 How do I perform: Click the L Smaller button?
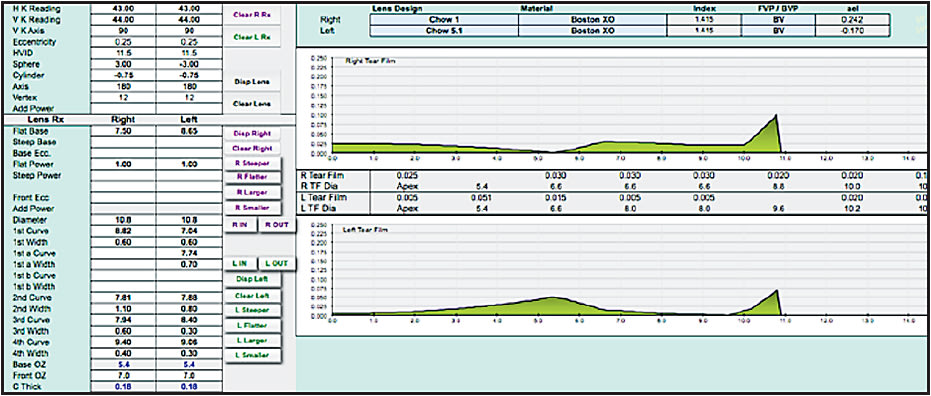tap(252, 355)
